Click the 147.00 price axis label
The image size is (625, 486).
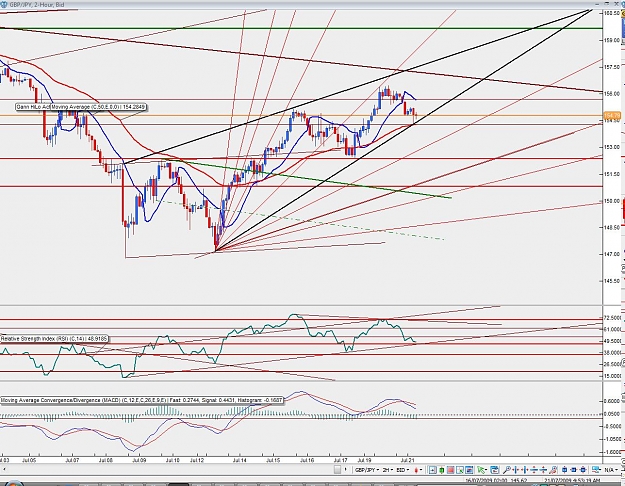612,254
